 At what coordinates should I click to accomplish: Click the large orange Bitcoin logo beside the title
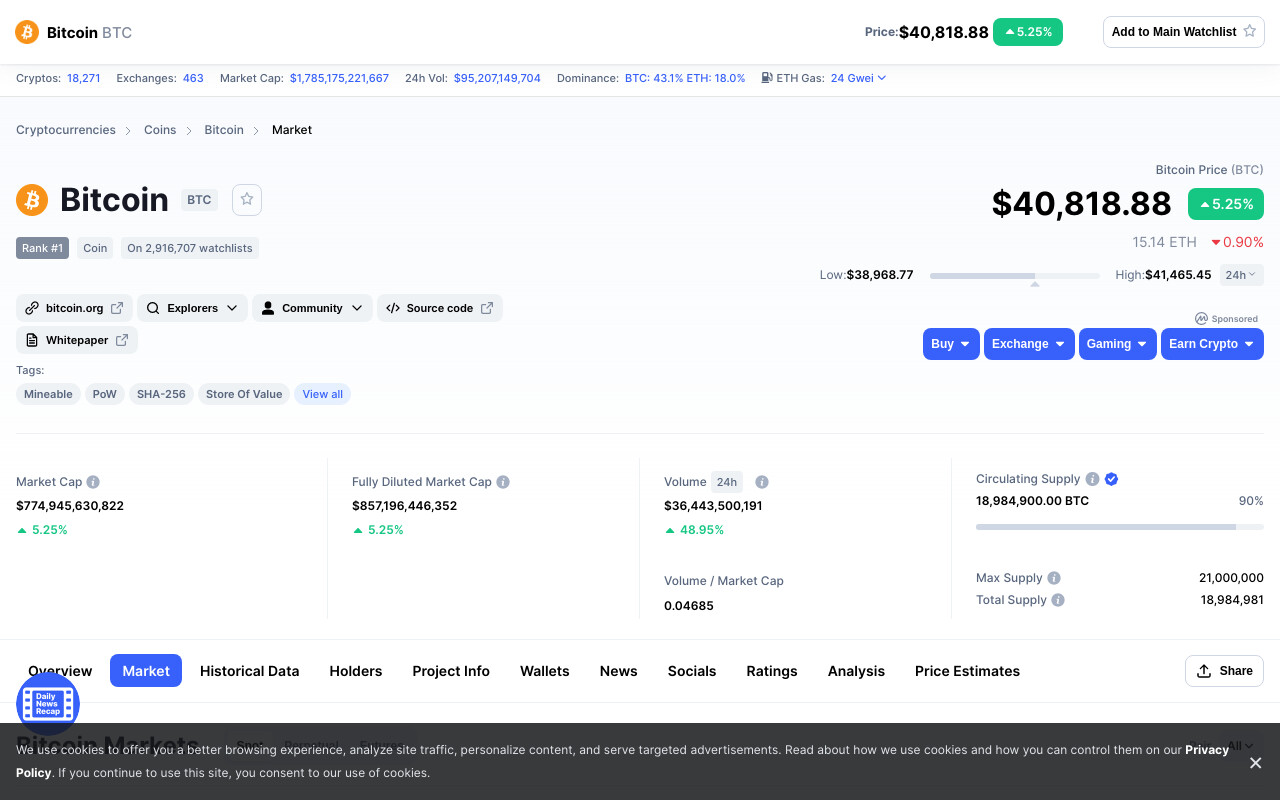coord(32,200)
